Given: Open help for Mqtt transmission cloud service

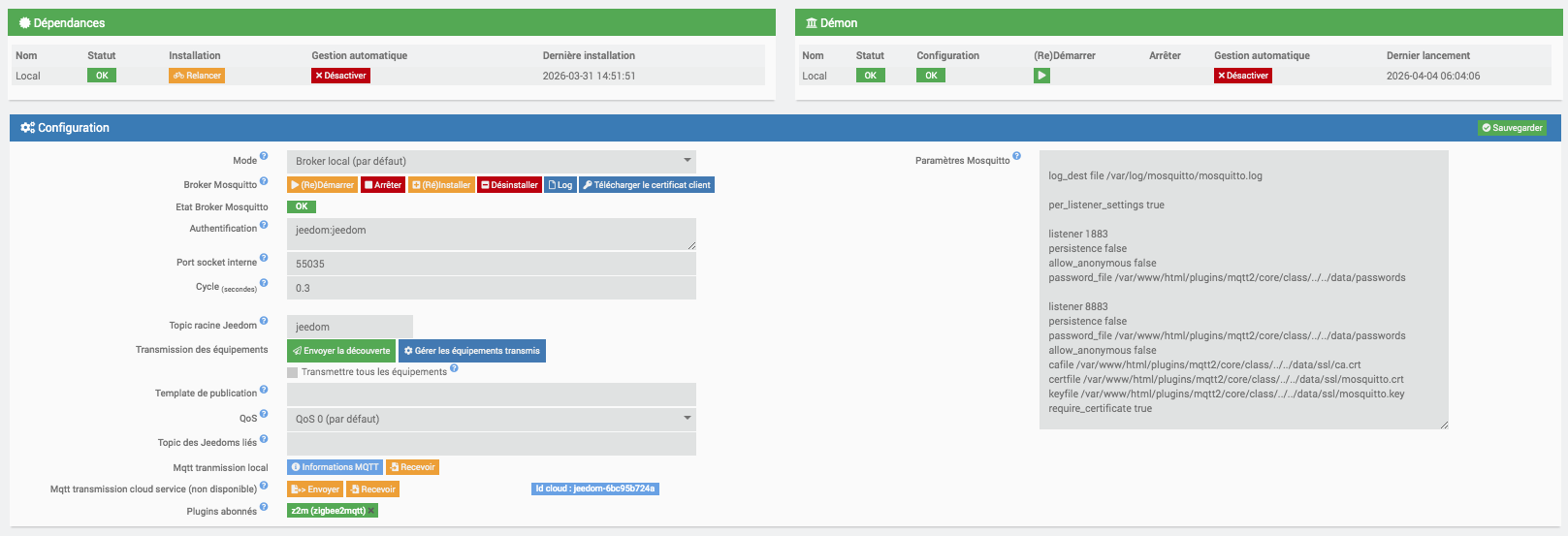Looking at the screenshot, I should click(264, 485).
